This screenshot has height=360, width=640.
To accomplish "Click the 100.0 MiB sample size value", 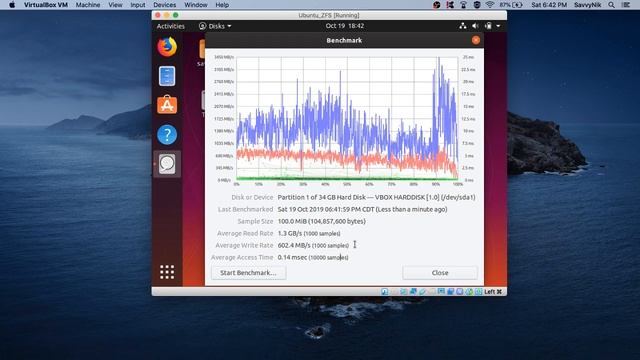I will click(x=321, y=221).
